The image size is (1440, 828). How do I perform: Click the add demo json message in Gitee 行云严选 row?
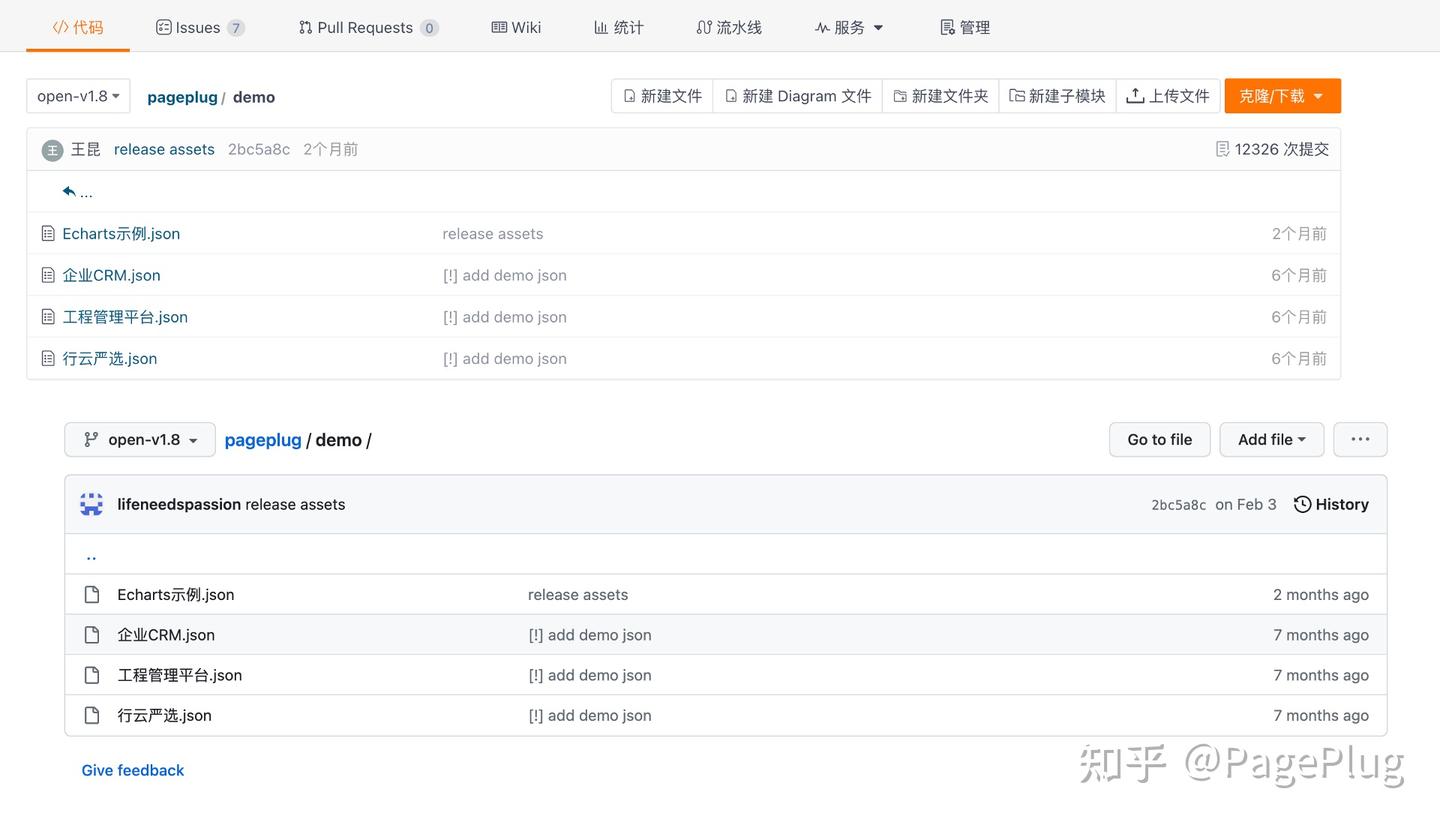pyautogui.click(x=505, y=358)
